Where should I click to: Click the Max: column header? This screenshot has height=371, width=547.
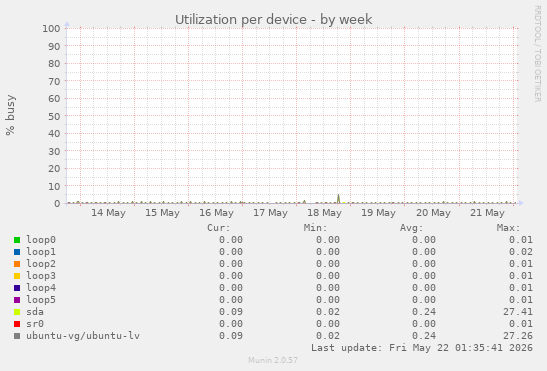[508, 228]
